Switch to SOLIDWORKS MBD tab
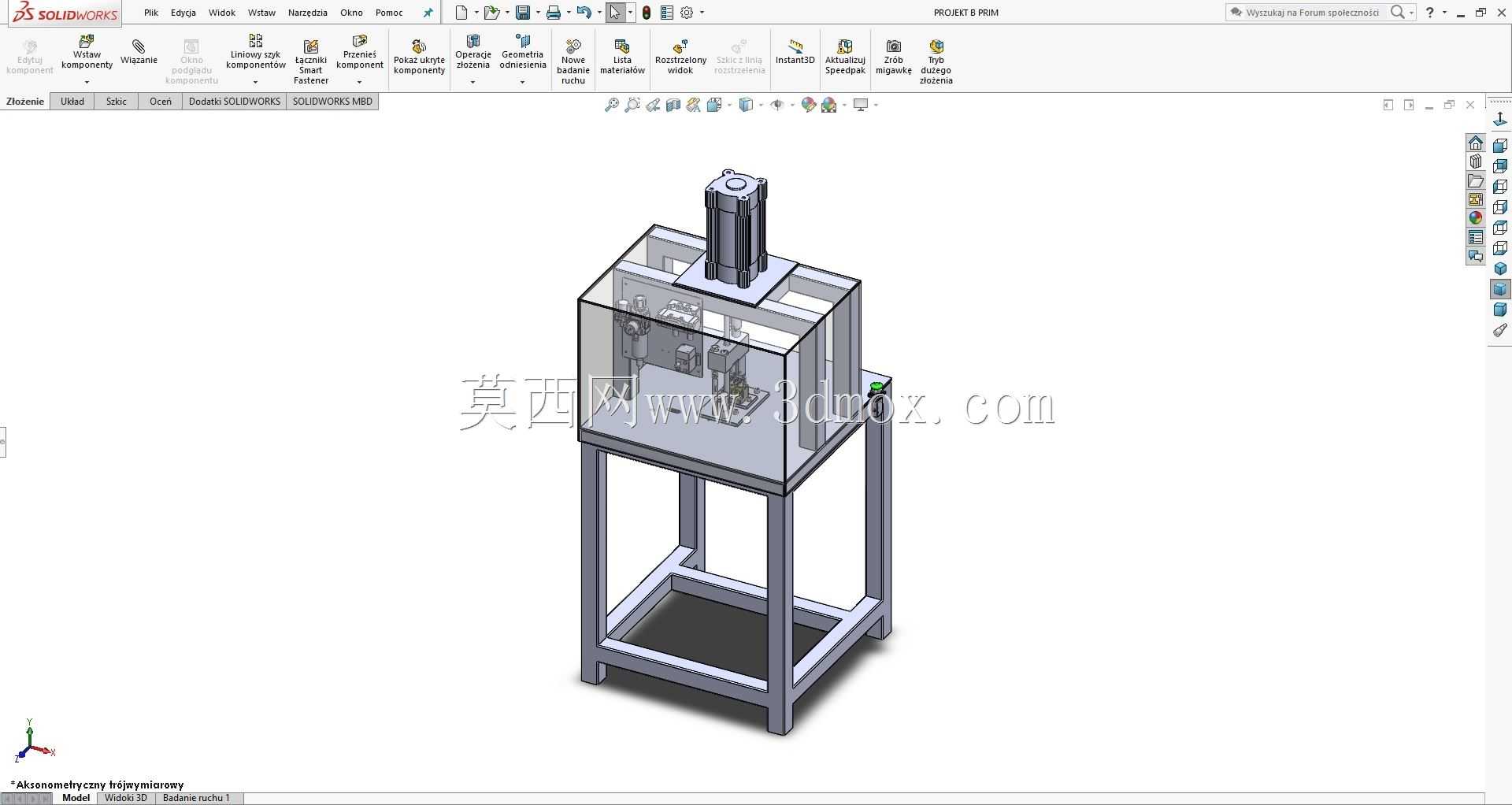The width and height of the screenshot is (1512, 805). point(332,102)
